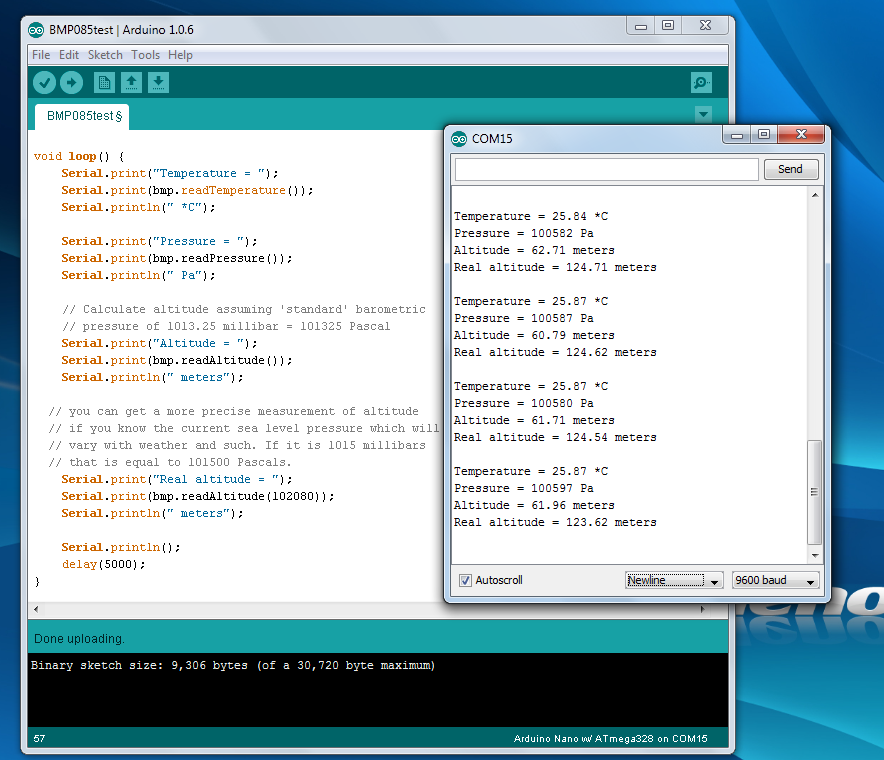This screenshot has height=760, width=884.
Task: Open the Help menu
Action: point(180,55)
